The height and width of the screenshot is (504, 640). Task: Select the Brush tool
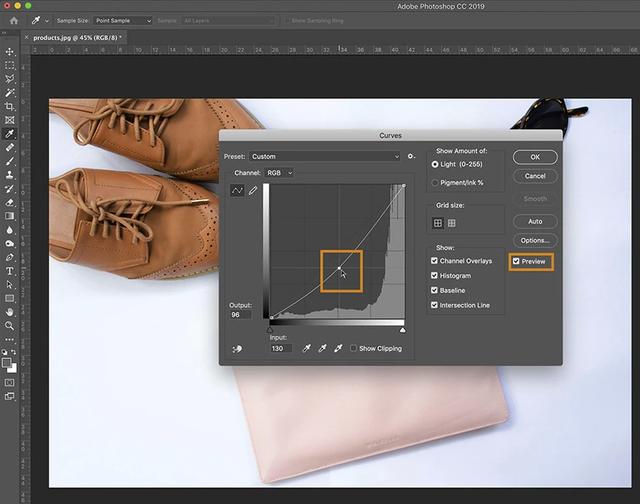pyautogui.click(x=9, y=161)
